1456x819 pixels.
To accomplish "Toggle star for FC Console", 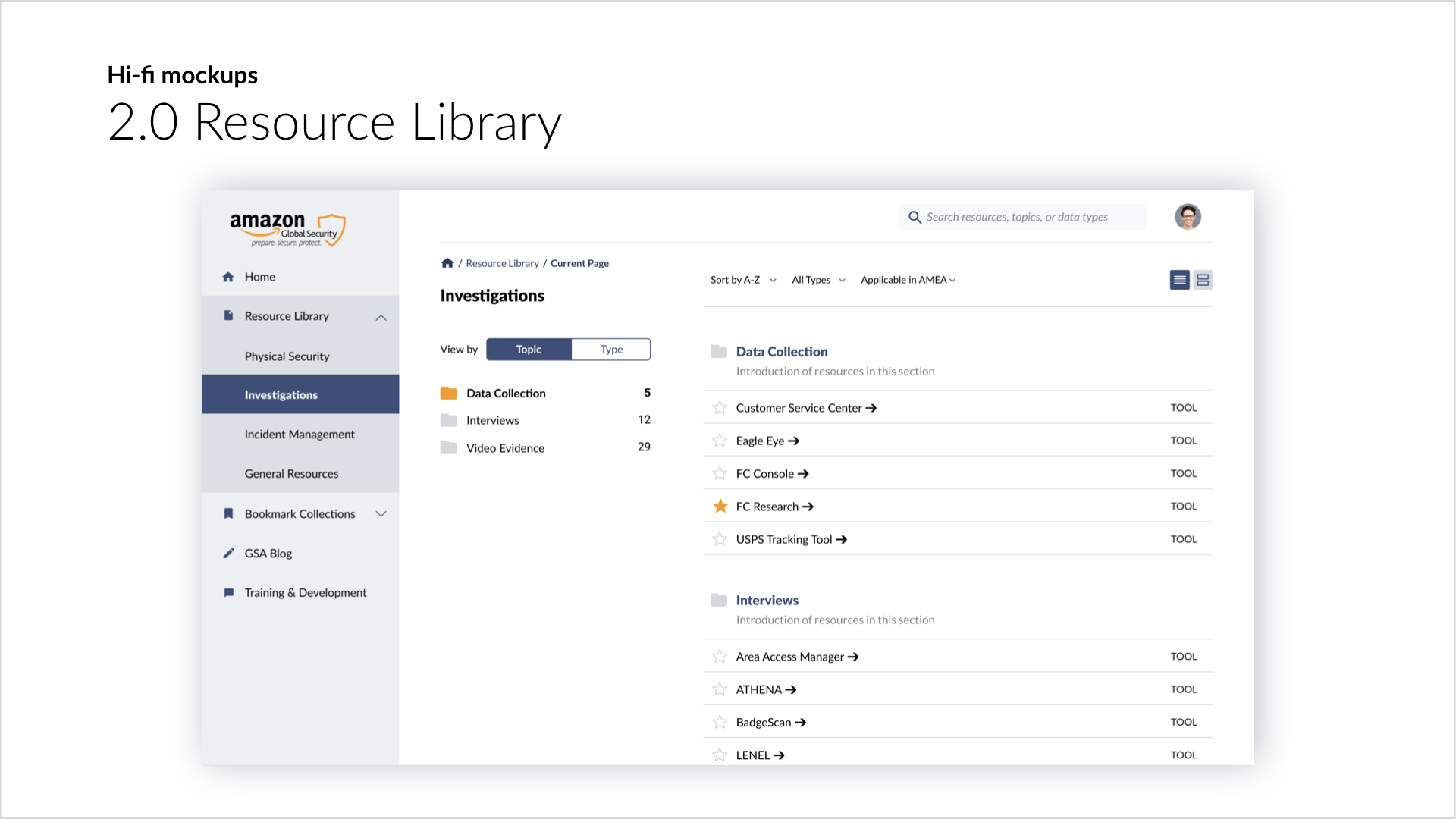I will pos(720,473).
